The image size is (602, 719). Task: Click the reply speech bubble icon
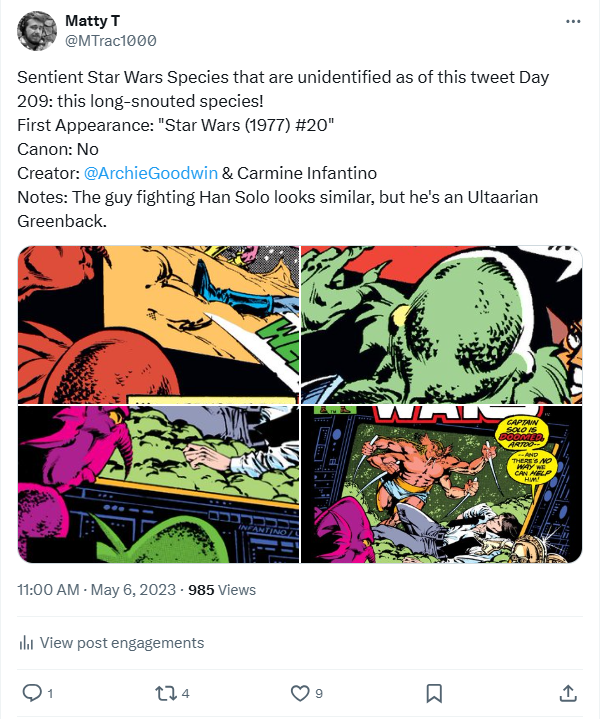click(31, 692)
